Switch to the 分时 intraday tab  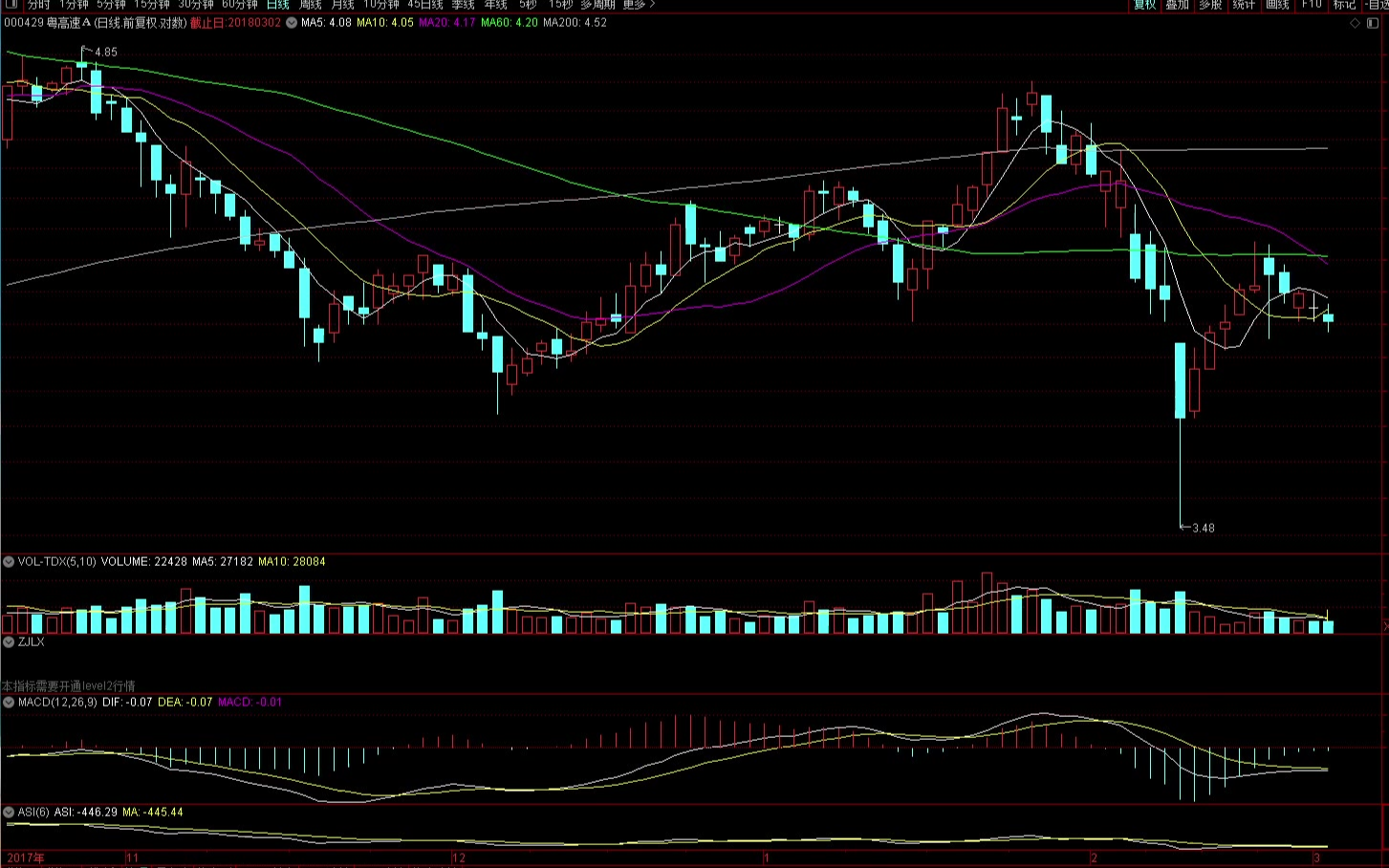pyautogui.click(x=38, y=5)
